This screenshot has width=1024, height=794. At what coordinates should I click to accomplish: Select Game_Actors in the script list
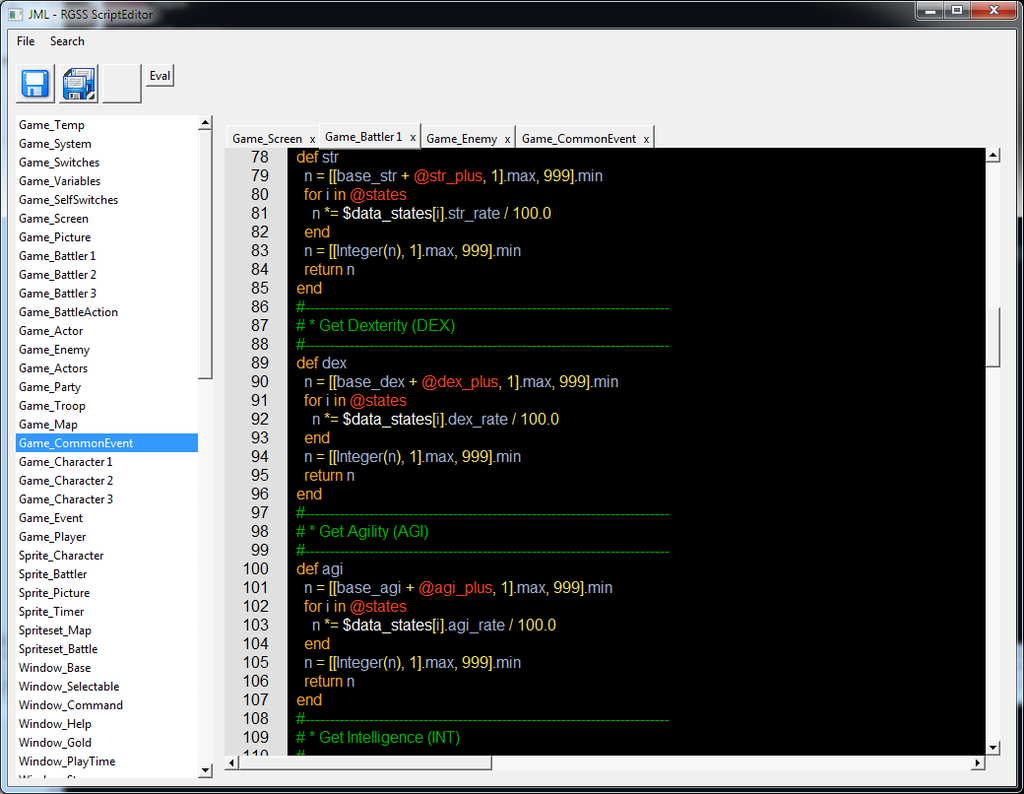click(x=106, y=368)
